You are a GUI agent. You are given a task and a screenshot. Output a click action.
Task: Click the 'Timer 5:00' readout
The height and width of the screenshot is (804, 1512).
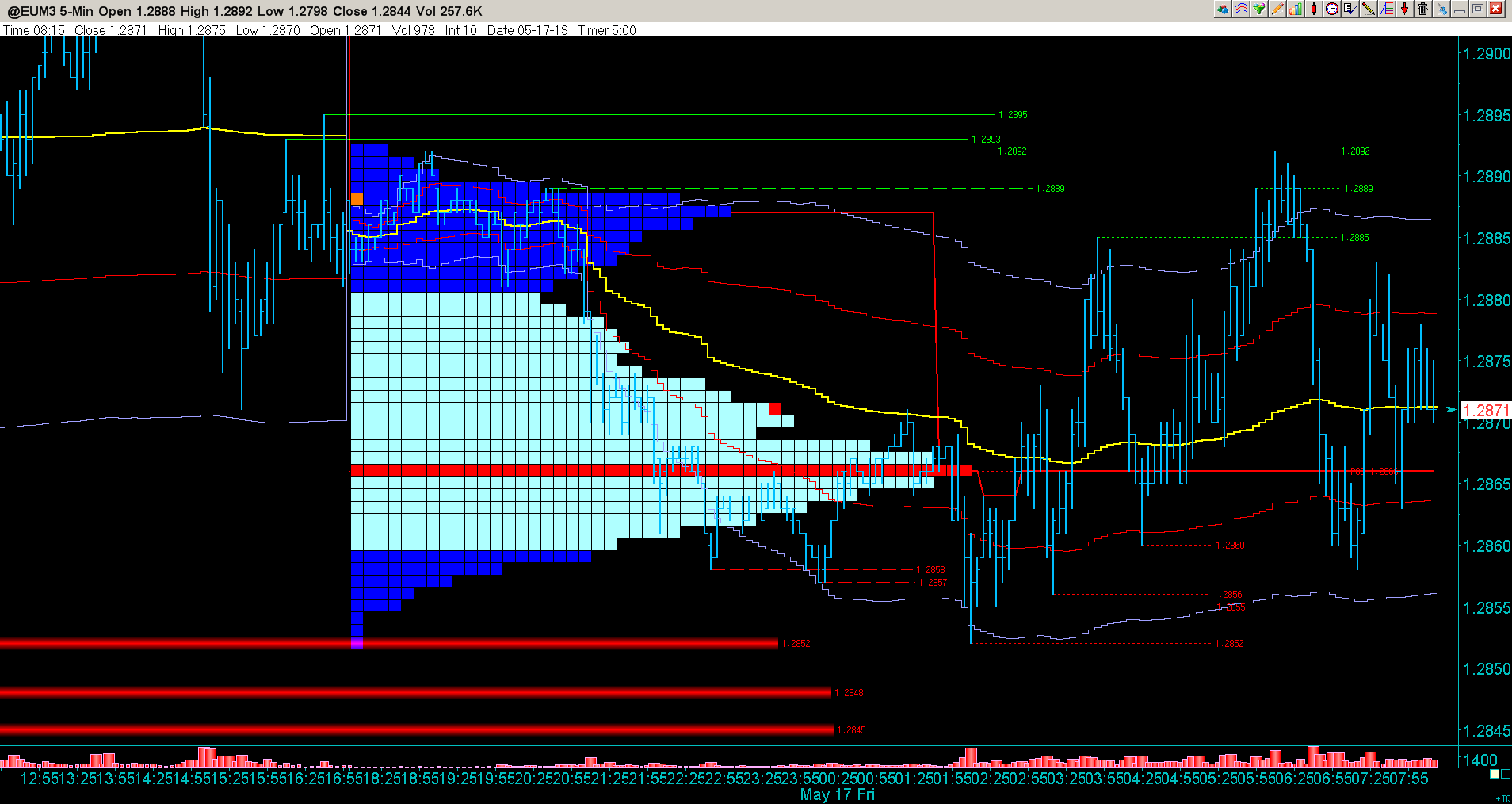click(607, 30)
